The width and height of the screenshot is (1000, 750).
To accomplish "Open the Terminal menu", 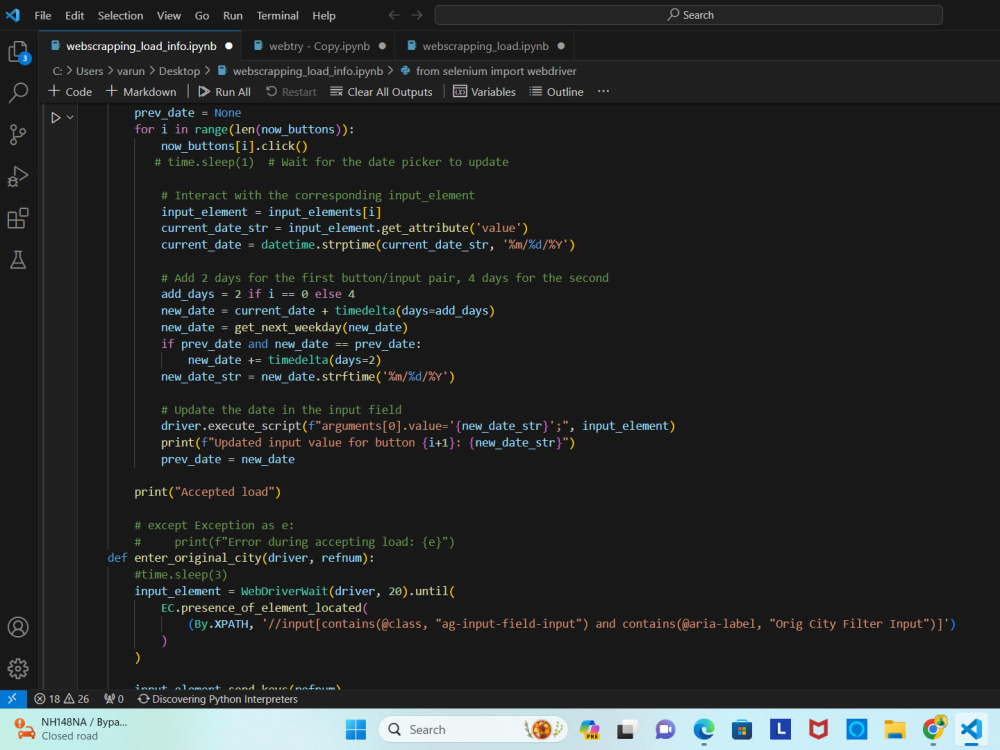I will coord(277,15).
